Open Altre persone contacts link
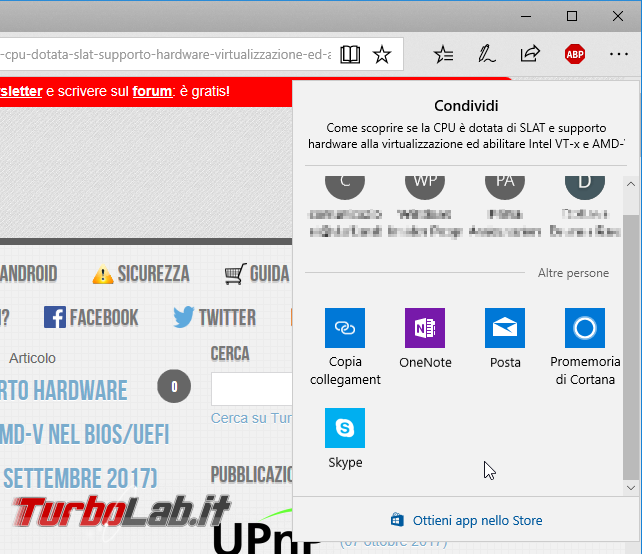Viewport: 642px width, 554px height. 573,273
